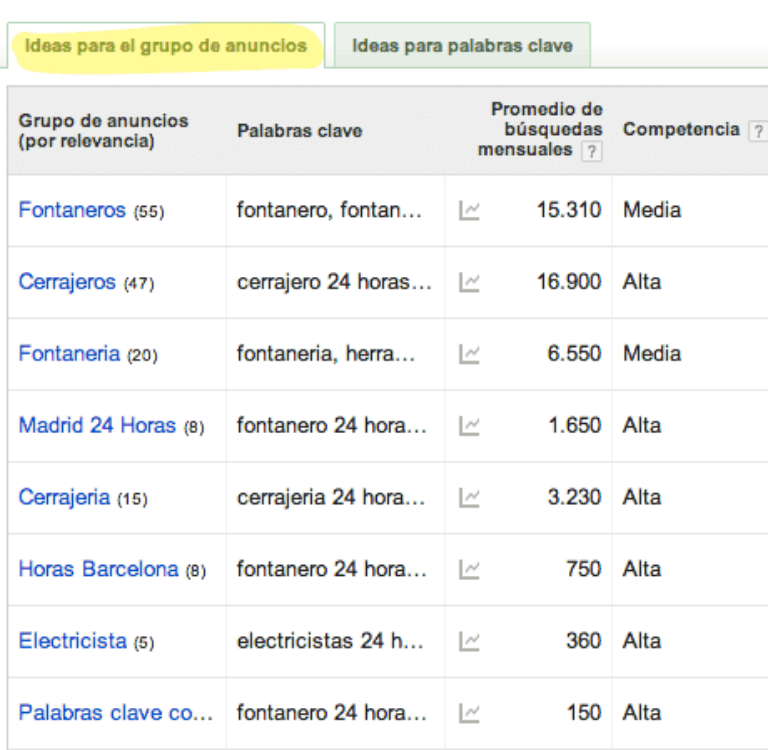Image resolution: width=768 pixels, height=750 pixels.
Task: Sort by Competencia column header
Action: pos(681,129)
